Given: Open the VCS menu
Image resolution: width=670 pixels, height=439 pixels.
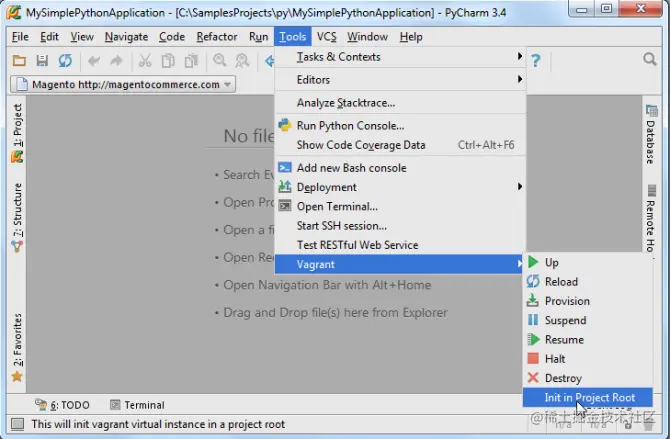Looking at the screenshot, I should coord(326,37).
